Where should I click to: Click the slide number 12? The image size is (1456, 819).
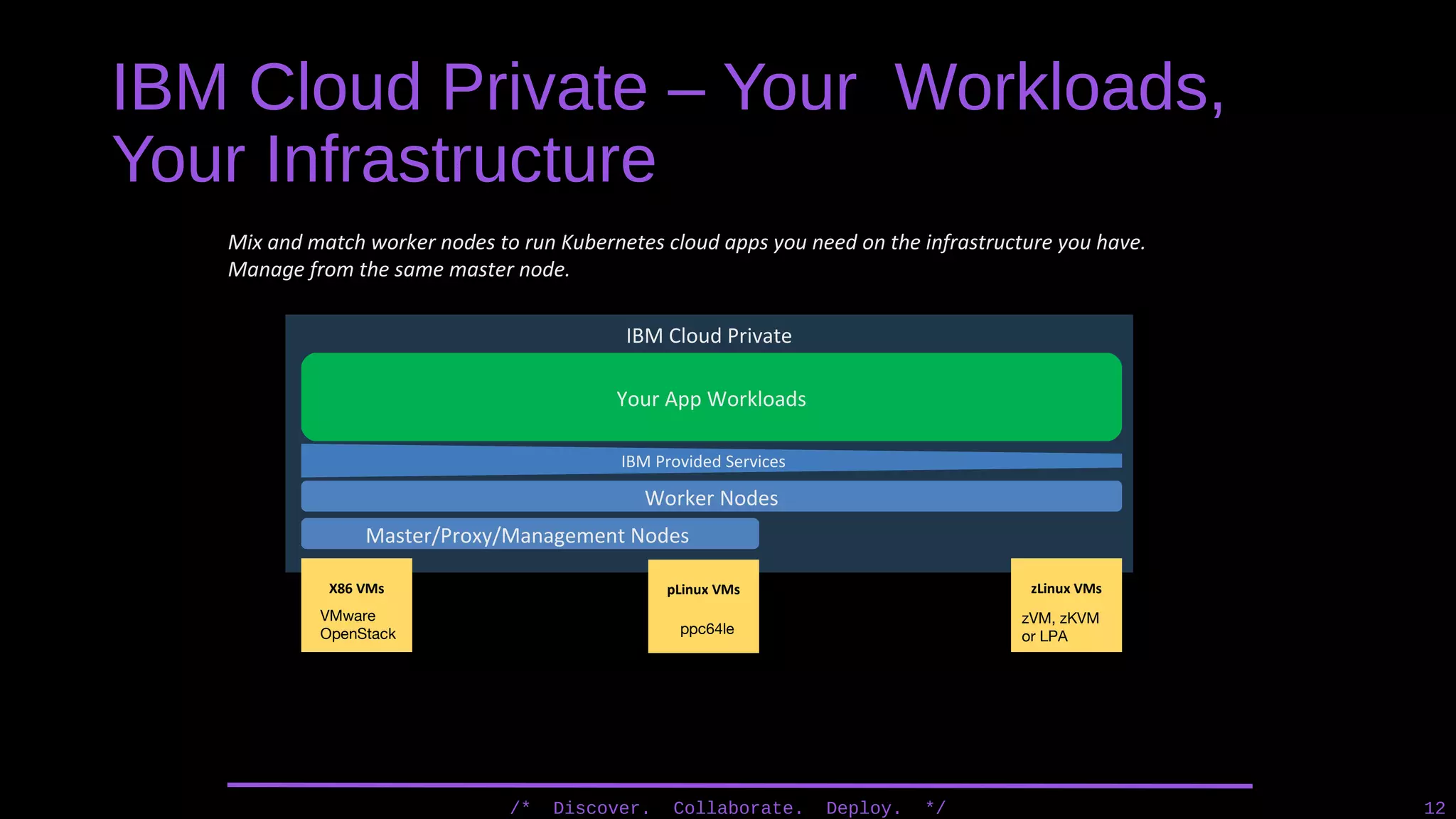tap(1435, 808)
